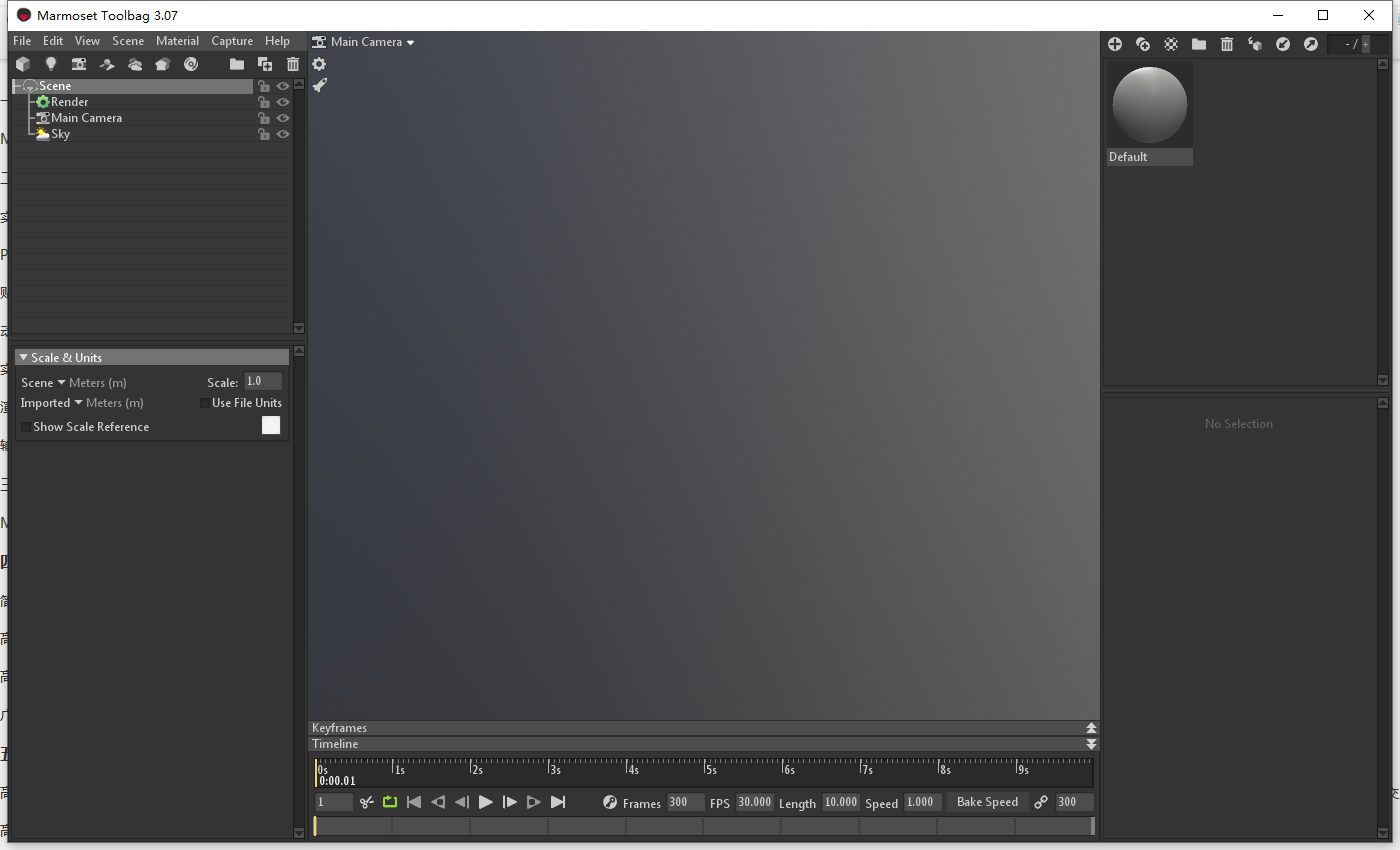Open the Imported units dropdown
The height and width of the screenshot is (850, 1400).
52,403
